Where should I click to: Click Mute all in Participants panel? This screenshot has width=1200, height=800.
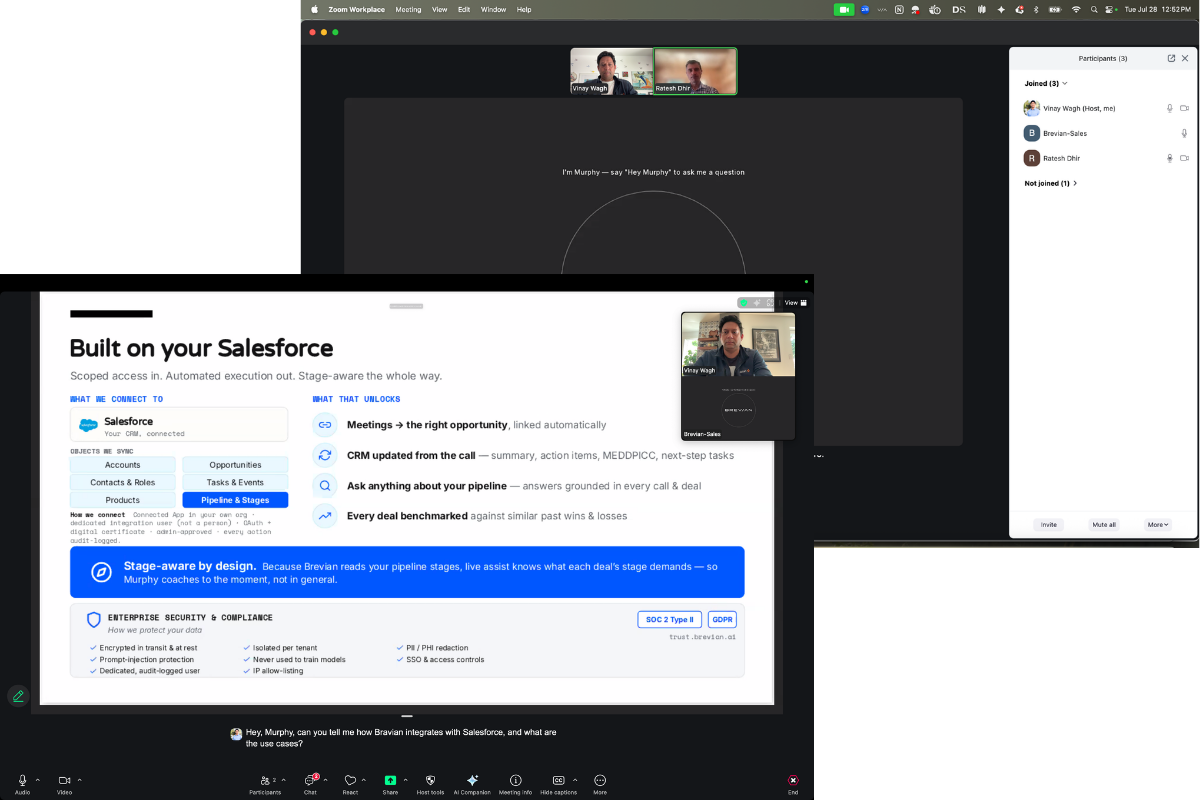[x=1104, y=524]
